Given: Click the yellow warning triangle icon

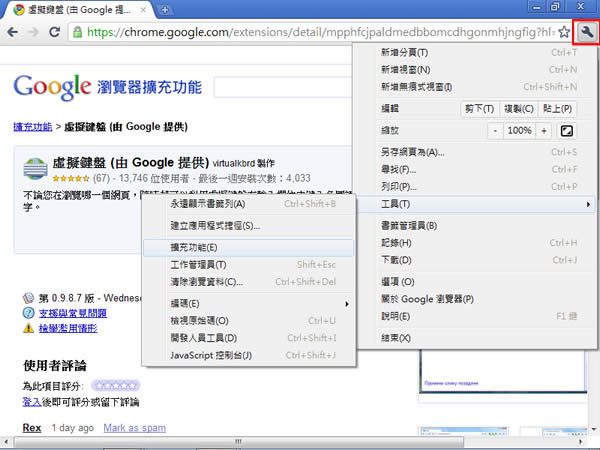Looking at the screenshot, I should click(x=28, y=328).
